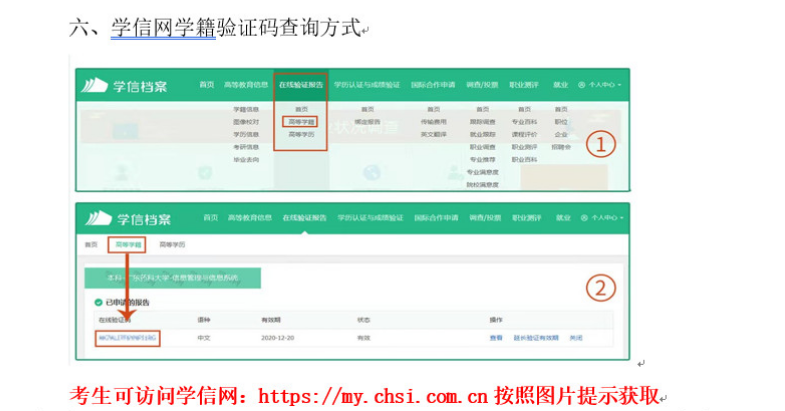Choose 就业跟踪 in the dropdown list

coord(482,134)
